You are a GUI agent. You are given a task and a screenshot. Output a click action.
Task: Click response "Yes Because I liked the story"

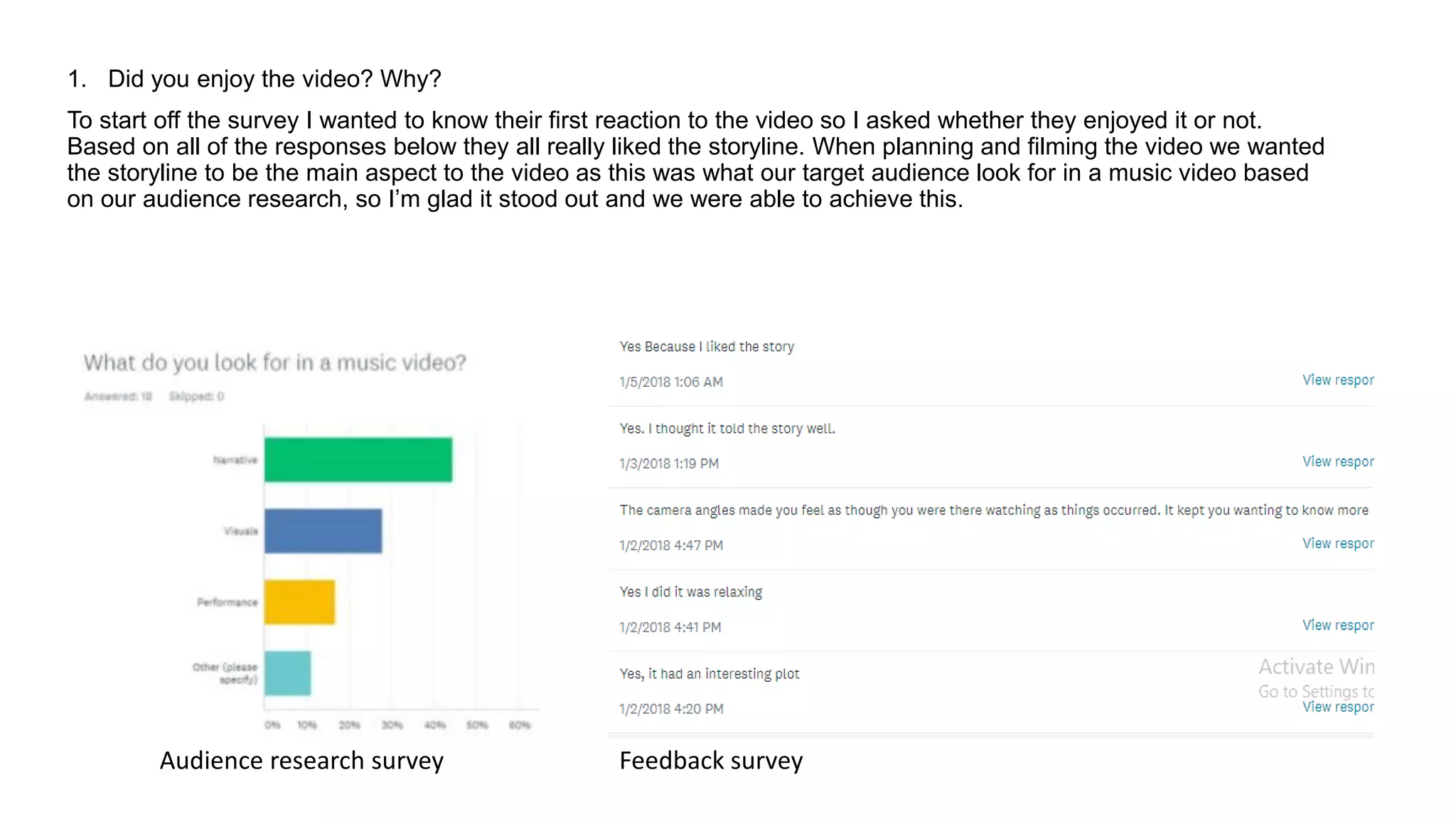tap(707, 347)
